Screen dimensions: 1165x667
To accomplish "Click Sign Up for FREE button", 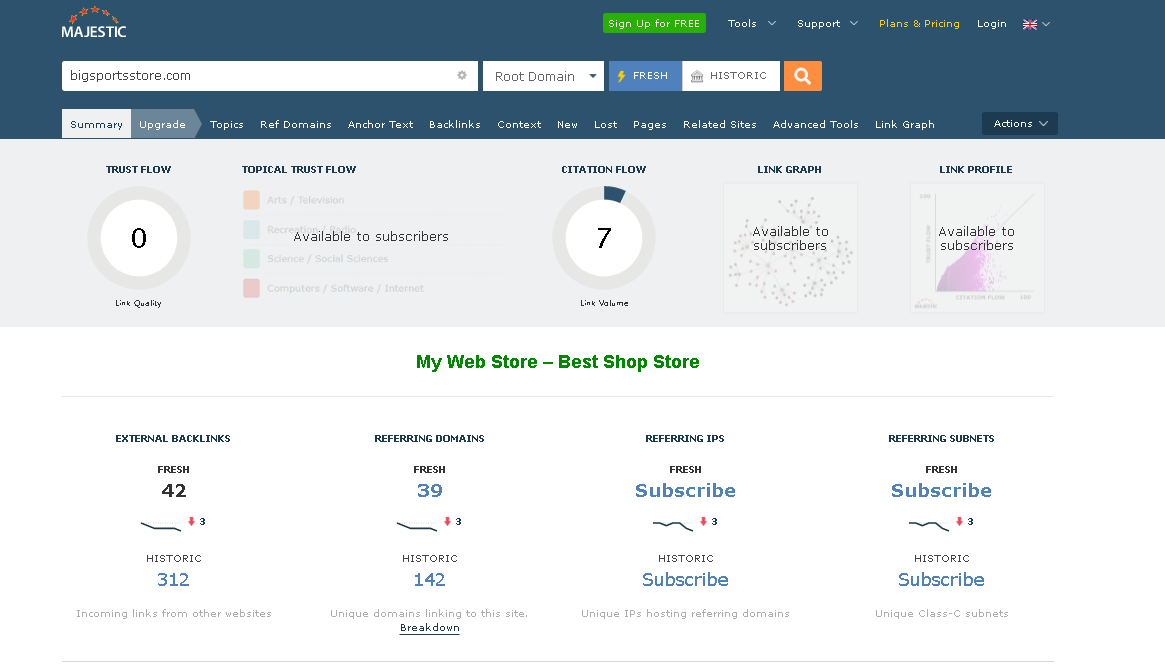I will pos(654,23).
